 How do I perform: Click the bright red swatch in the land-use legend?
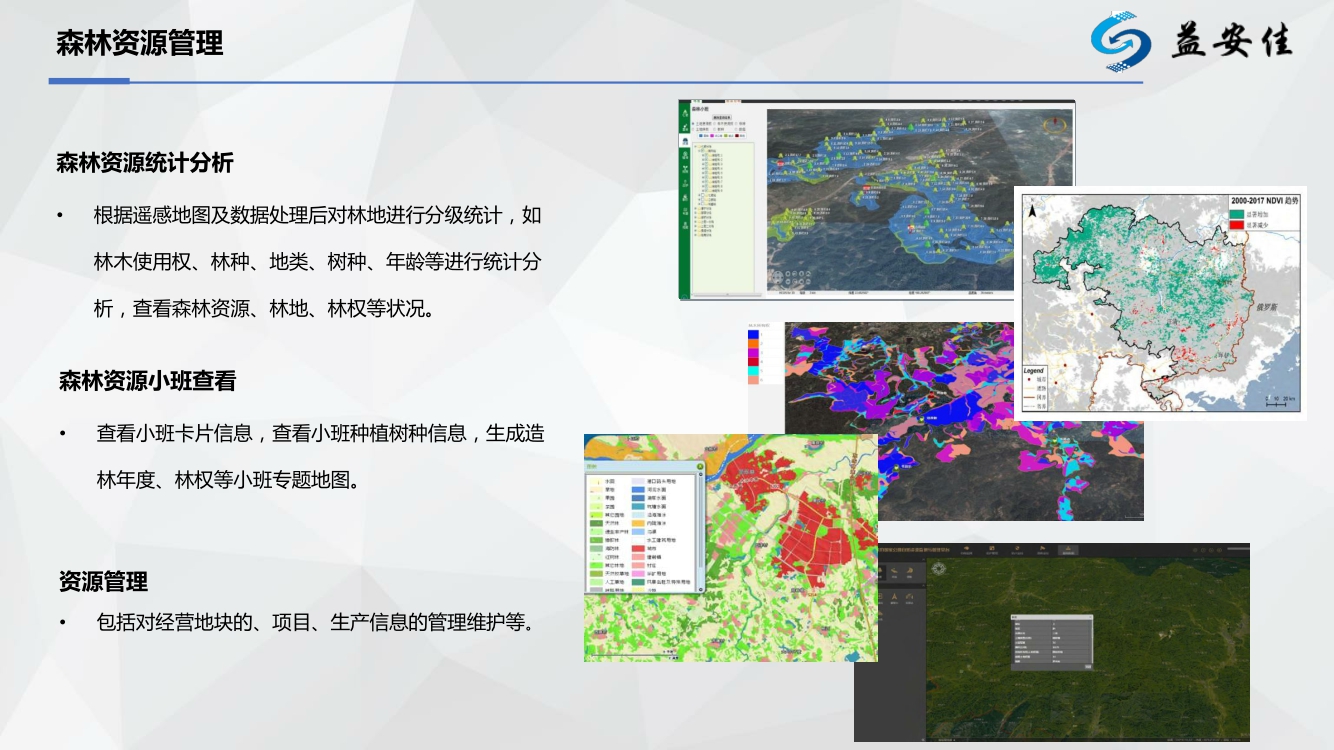click(638, 549)
